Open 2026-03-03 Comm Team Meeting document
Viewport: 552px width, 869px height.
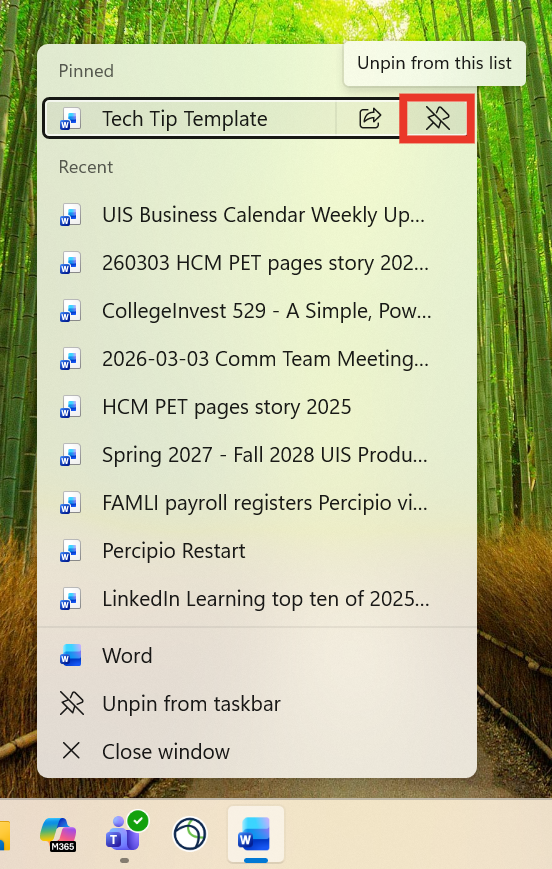[x=257, y=359]
